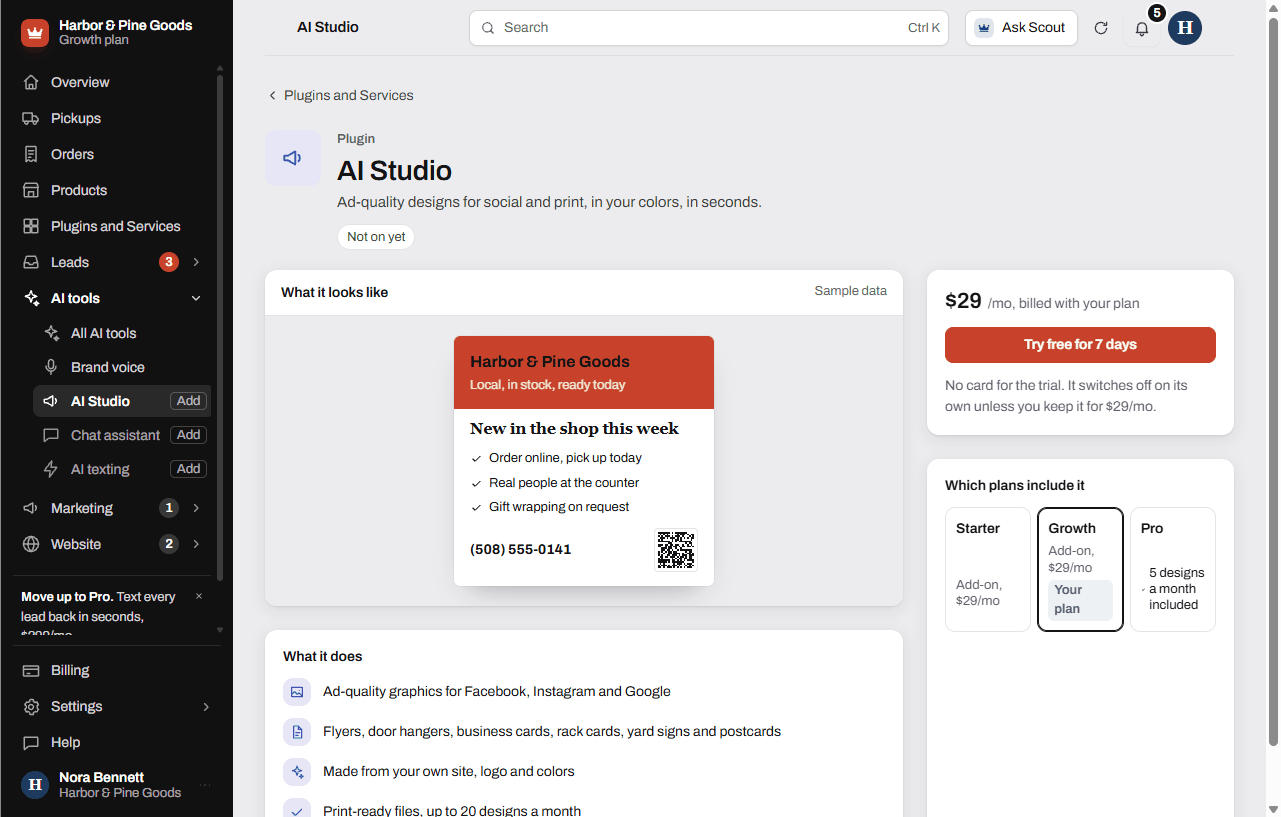Click Add next to AI Studio
The image size is (1281, 817).
tap(188, 401)
